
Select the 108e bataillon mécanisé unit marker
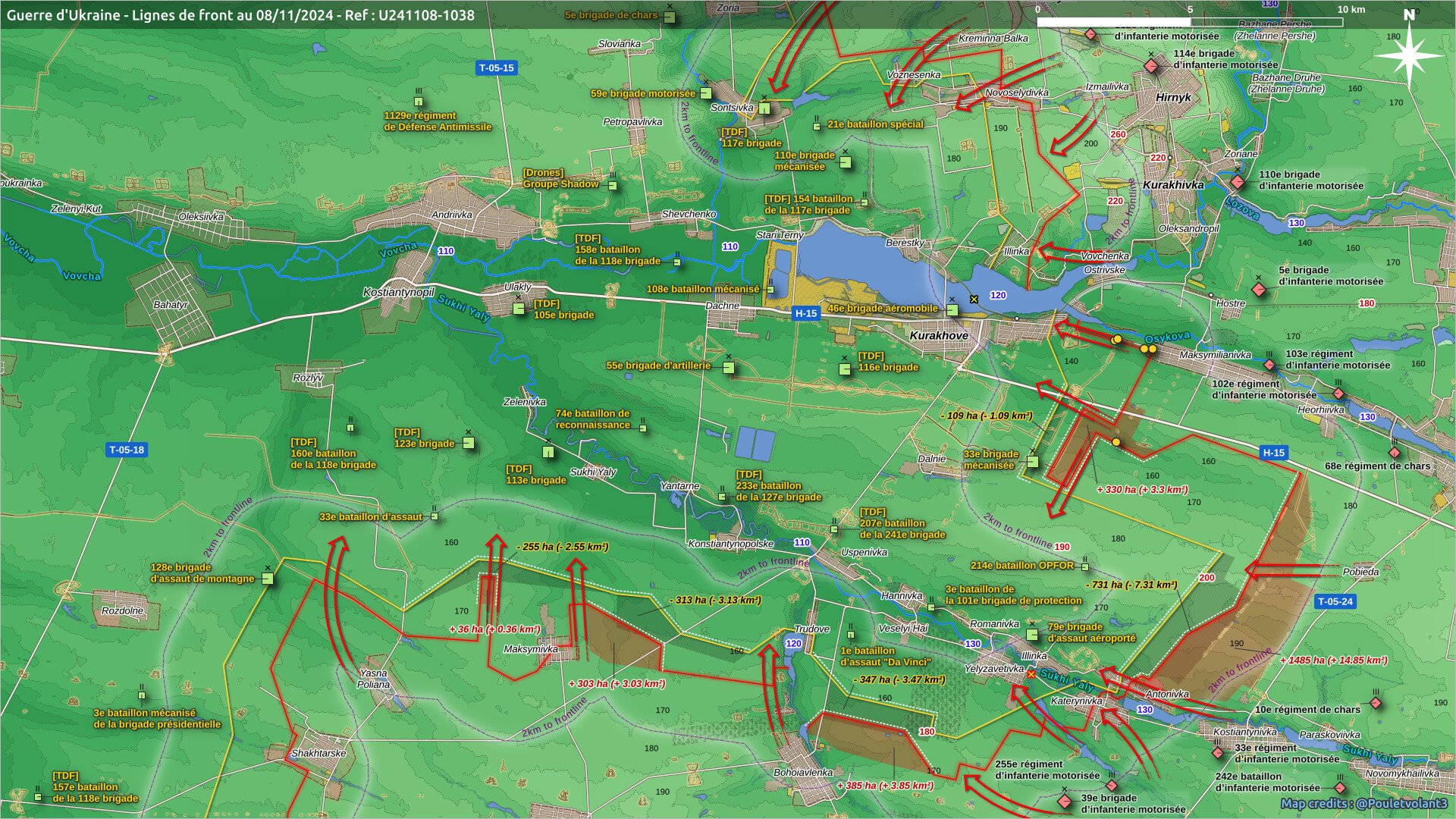pos(770,290)
